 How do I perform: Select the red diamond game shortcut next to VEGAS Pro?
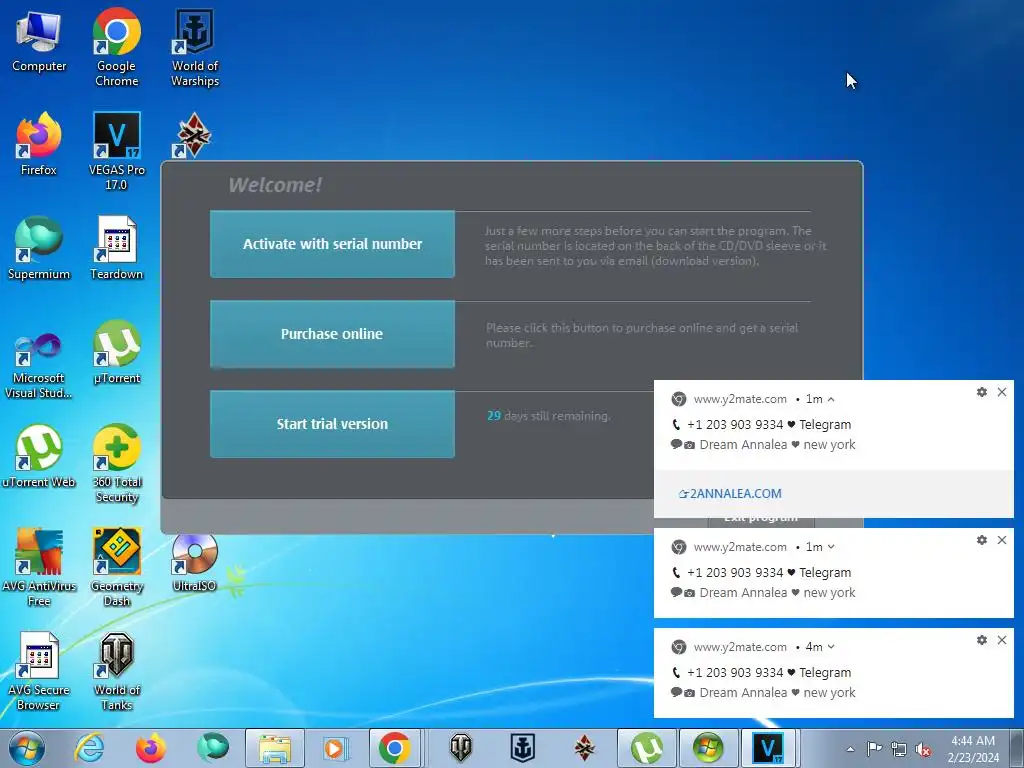pyautogui.click(x=193, y=136)
